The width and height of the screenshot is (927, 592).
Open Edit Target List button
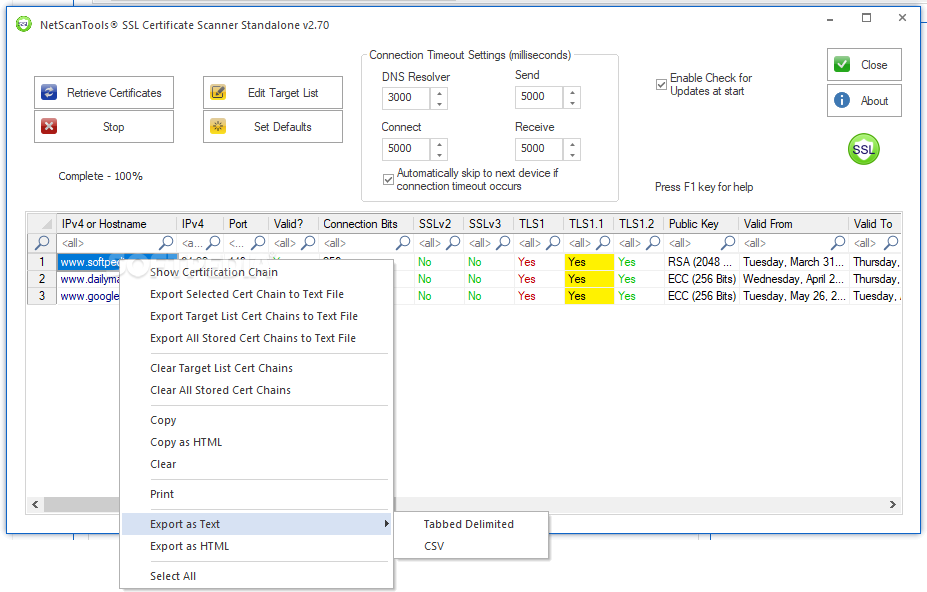[273, 92]
